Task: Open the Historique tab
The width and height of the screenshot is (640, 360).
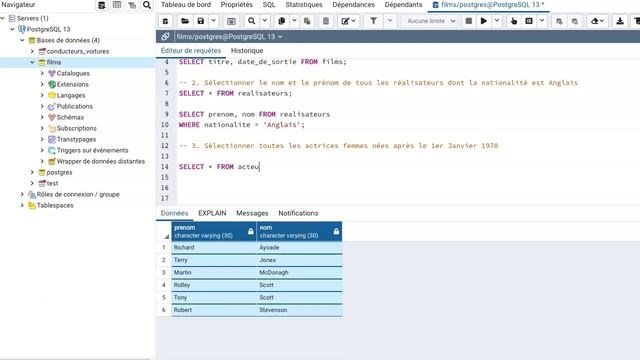Action: pyautogui.click(x=247, y=51)
